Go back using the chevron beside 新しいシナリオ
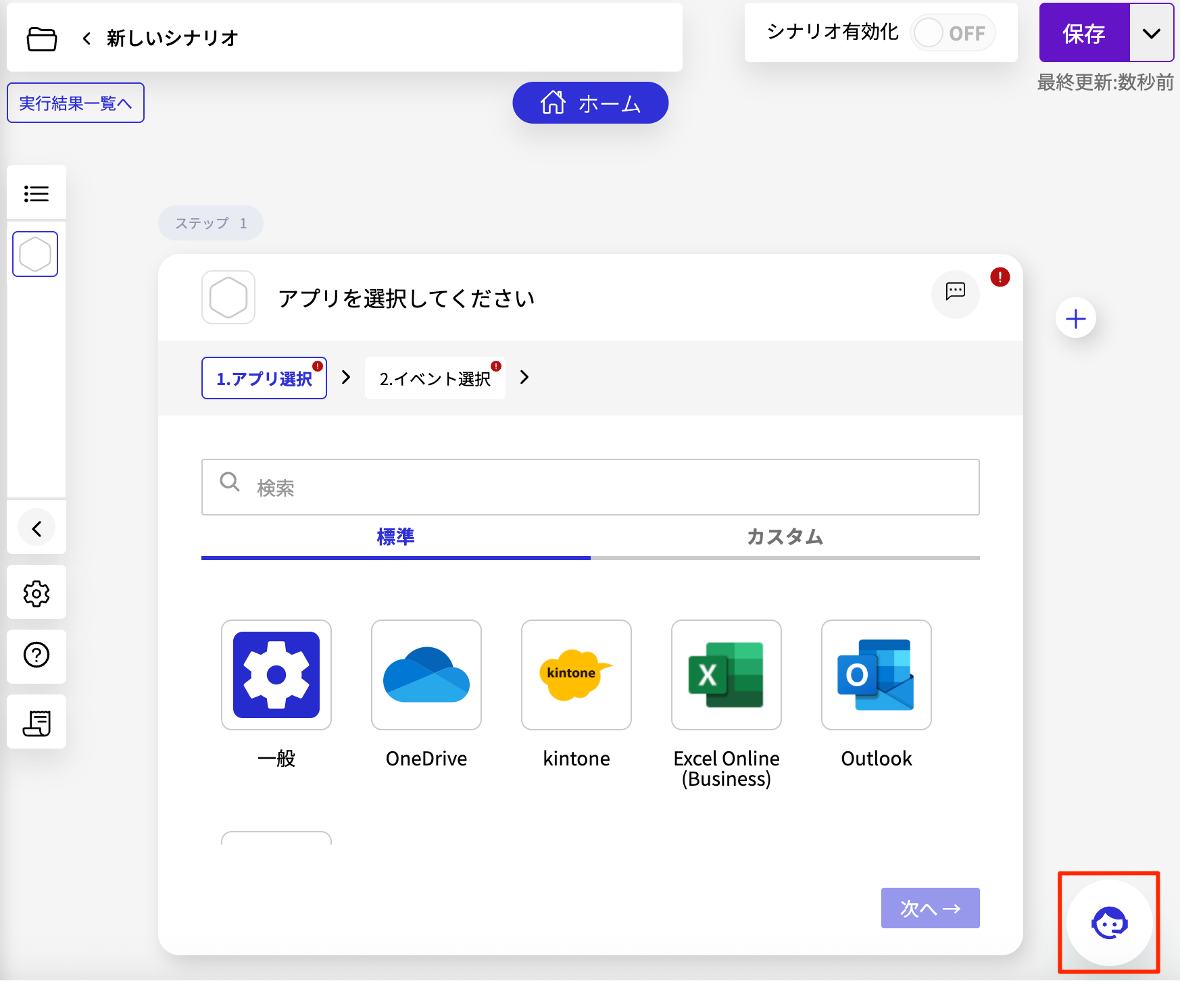 [x=86, y=38]
